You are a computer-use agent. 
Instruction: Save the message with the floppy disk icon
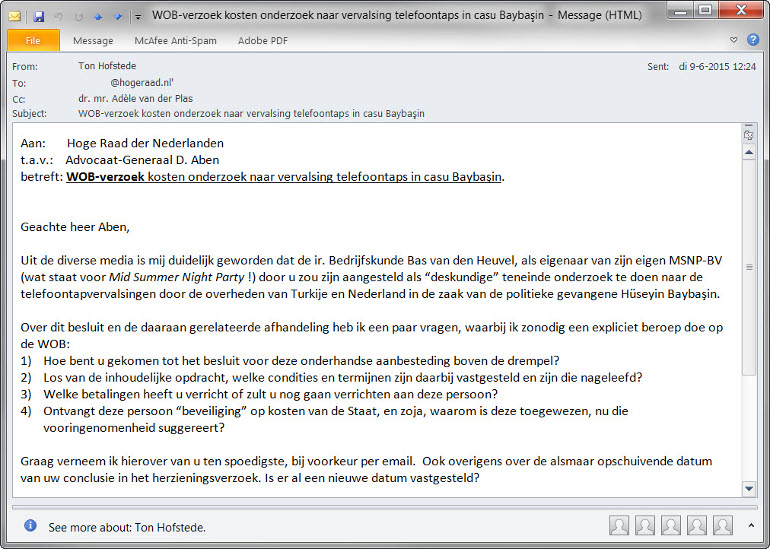[38, 17]
